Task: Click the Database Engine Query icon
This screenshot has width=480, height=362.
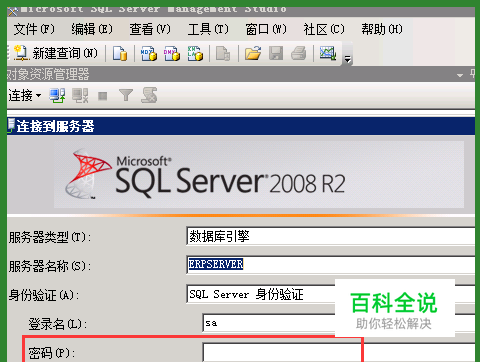Action: pyautogui.click(x=120, y=53)
